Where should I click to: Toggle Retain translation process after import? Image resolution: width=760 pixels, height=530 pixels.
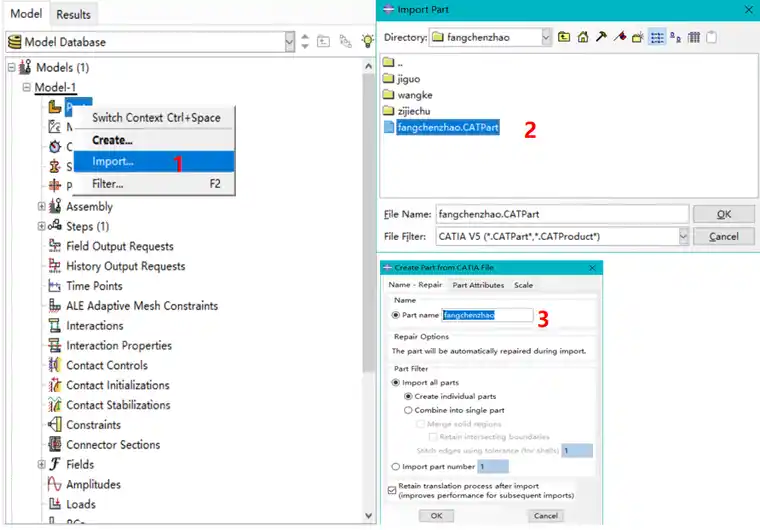pyautogui.click(x=392, y=491)
